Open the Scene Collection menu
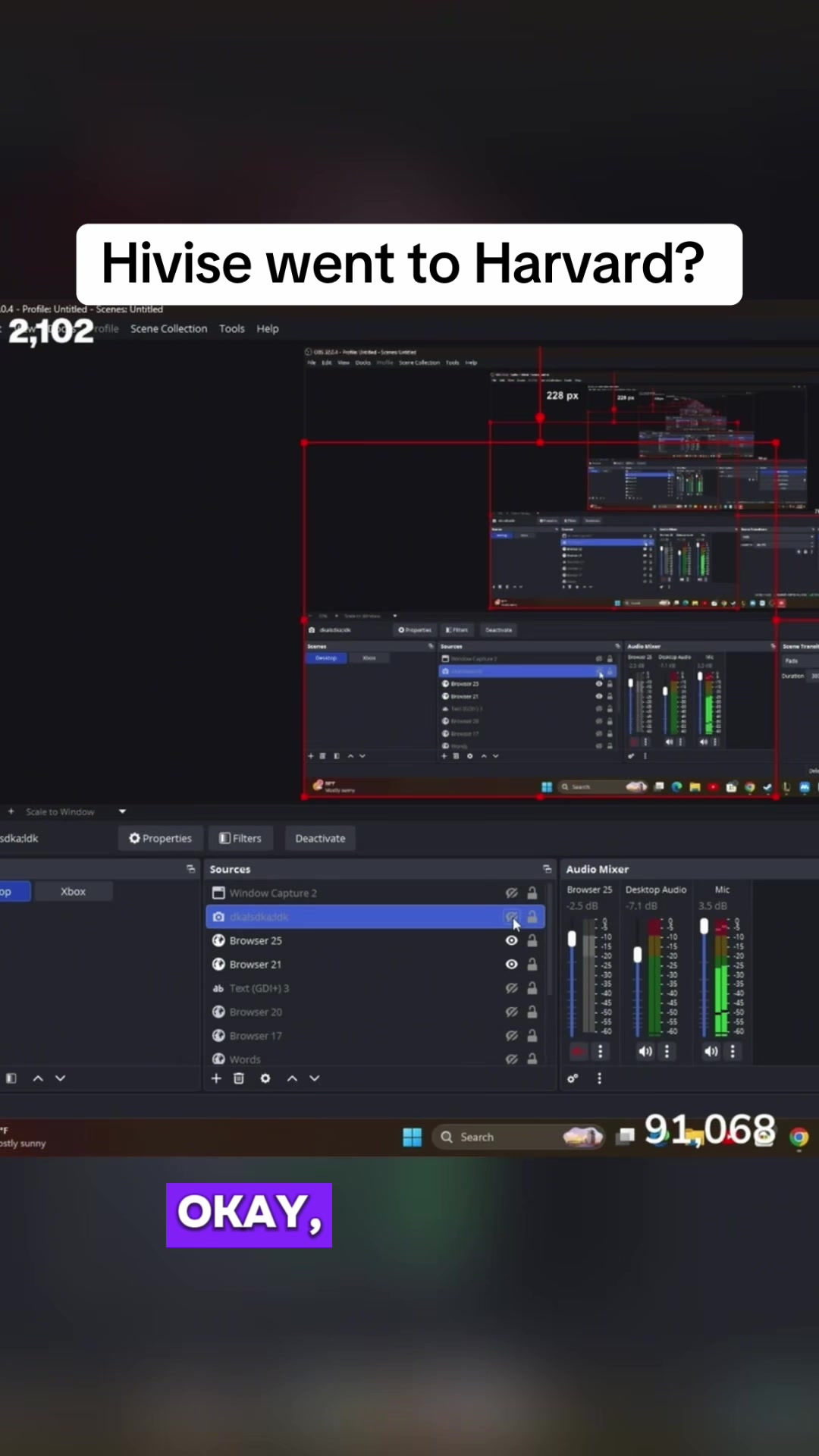Viewport: 819px width, 1456px height. (x=168, y=328)
